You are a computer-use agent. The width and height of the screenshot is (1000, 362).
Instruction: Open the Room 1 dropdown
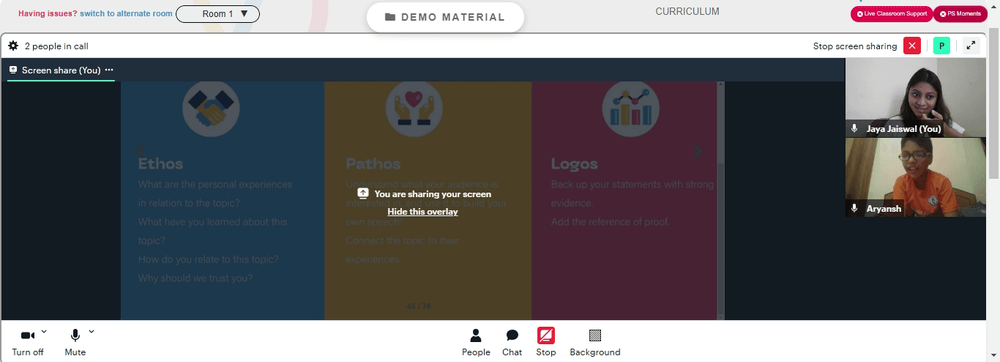[217, 13]
